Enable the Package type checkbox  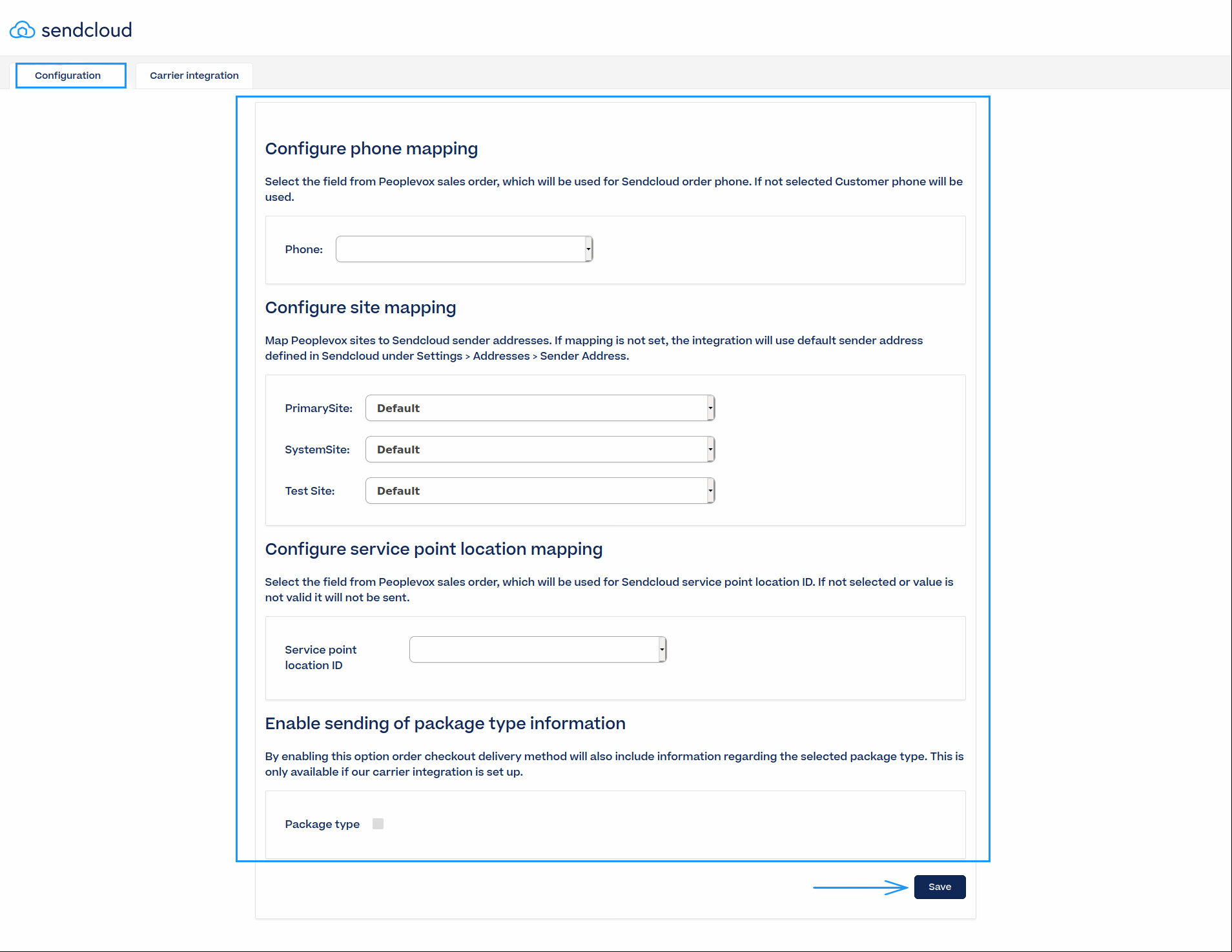pos(378,823)
